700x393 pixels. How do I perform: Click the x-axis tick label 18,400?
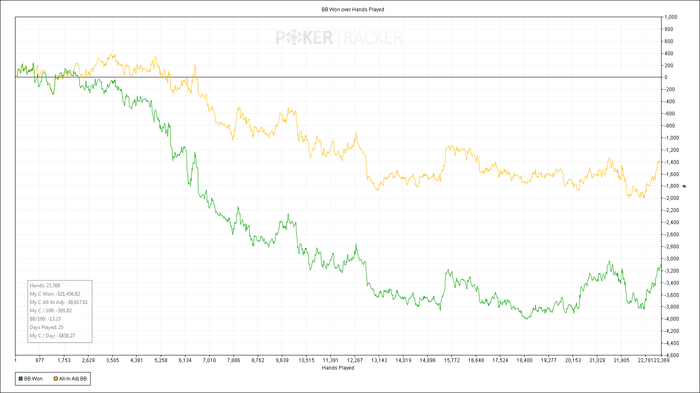(x=525, y=360)
